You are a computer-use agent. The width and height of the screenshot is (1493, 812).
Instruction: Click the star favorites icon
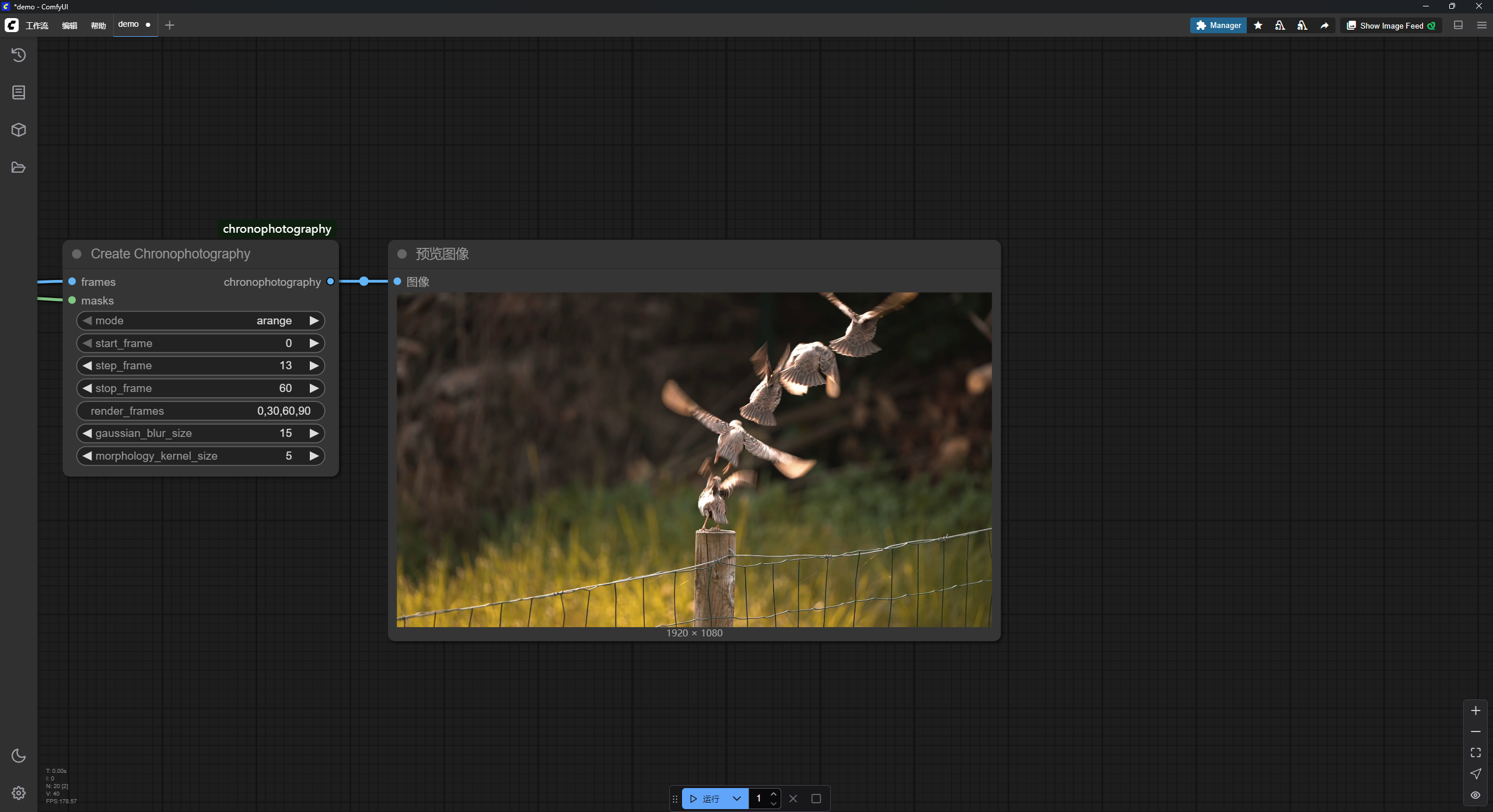pos(1258,26)
